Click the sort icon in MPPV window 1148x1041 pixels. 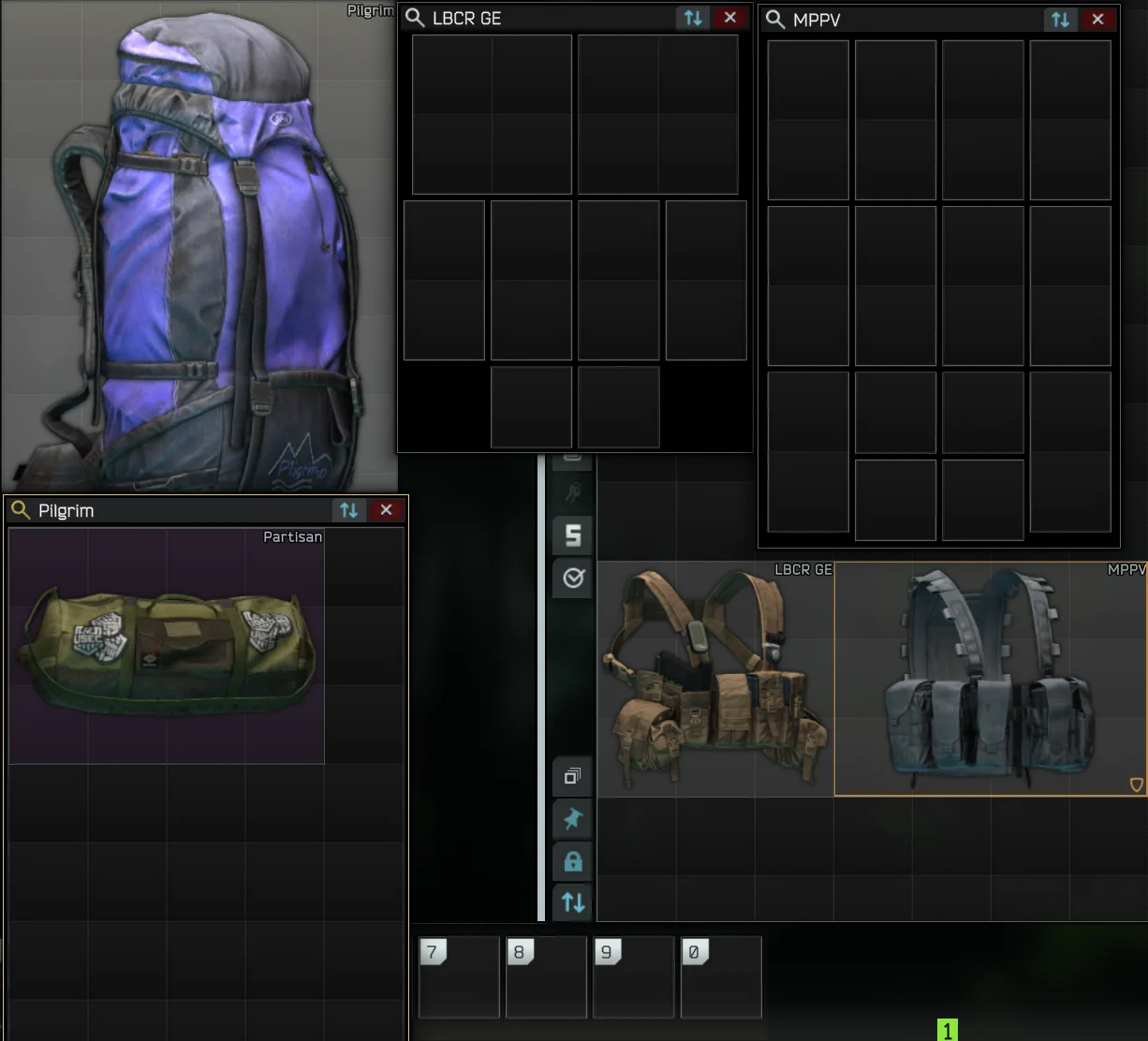point(1060,19)
